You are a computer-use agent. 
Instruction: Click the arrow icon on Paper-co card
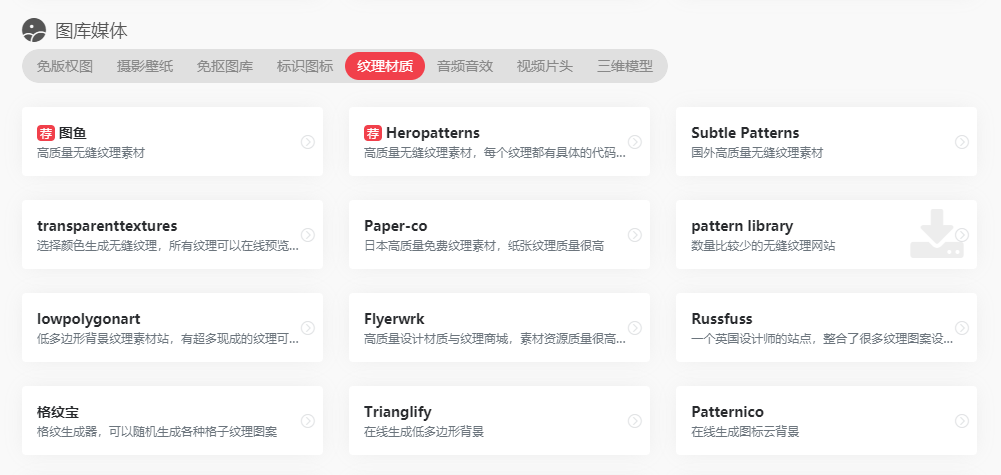[x=635, y=235]
